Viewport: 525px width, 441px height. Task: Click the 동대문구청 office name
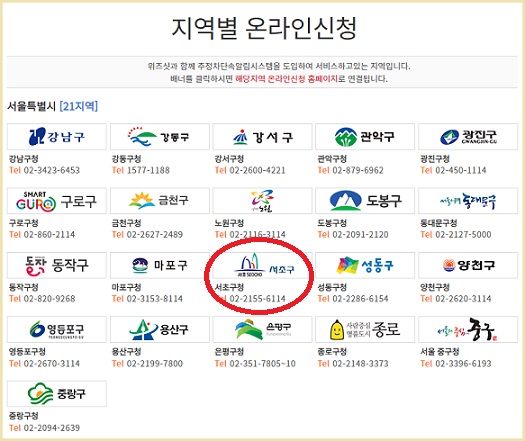[x=438, y=223]
